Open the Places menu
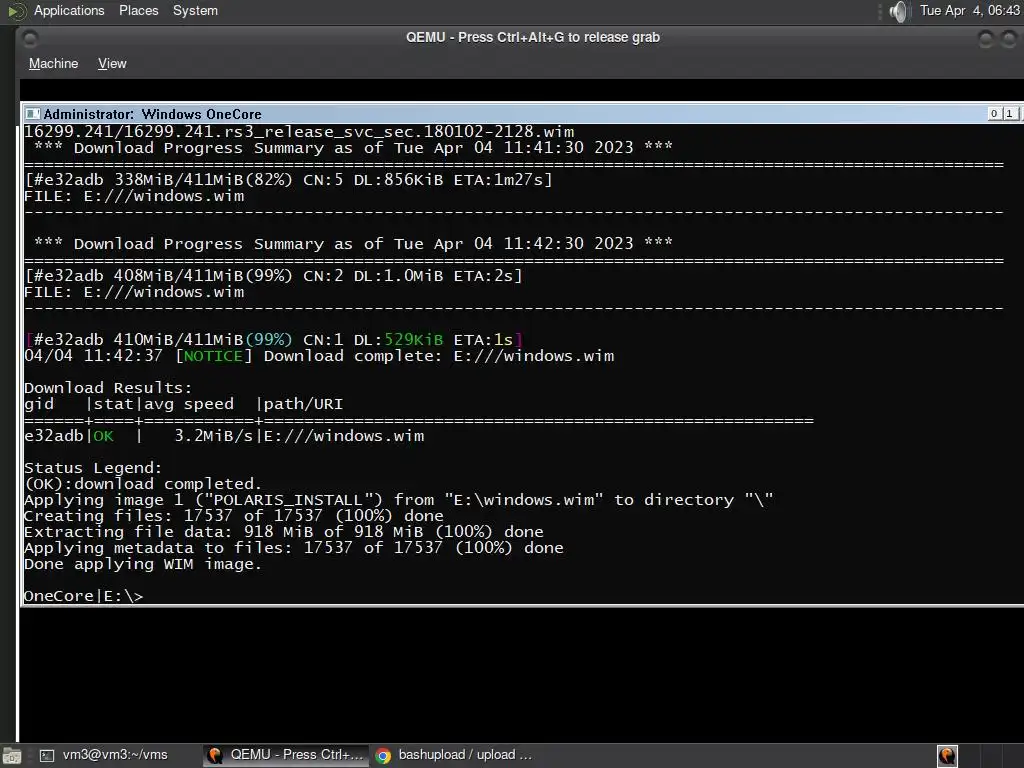The height and width of the screenshot is (768, 1024). pos(138,10)
